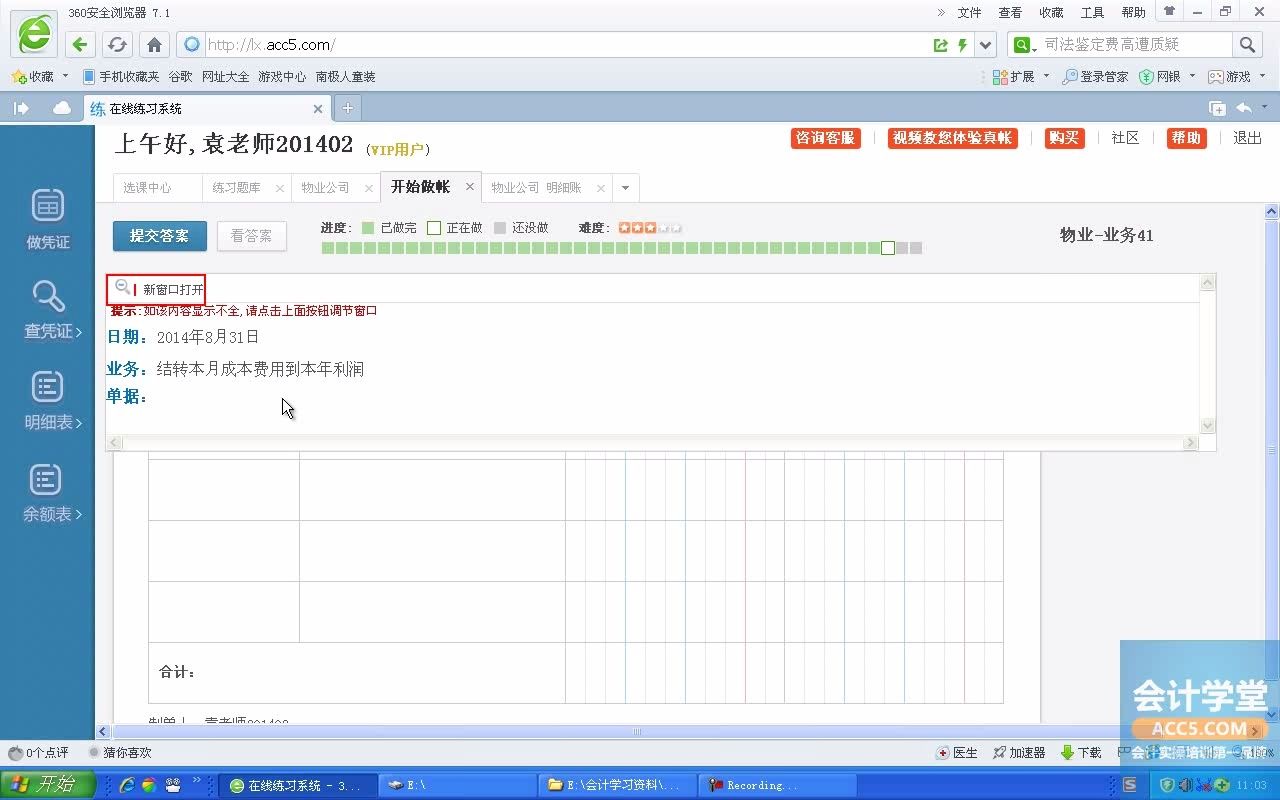Switch to the 选课中心 tab
Screen dimensions: 1280x800
pos(147,187)
